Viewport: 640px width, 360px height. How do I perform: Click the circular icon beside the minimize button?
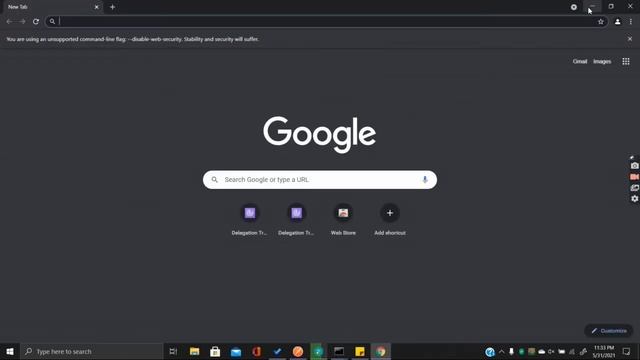(574, 7)
